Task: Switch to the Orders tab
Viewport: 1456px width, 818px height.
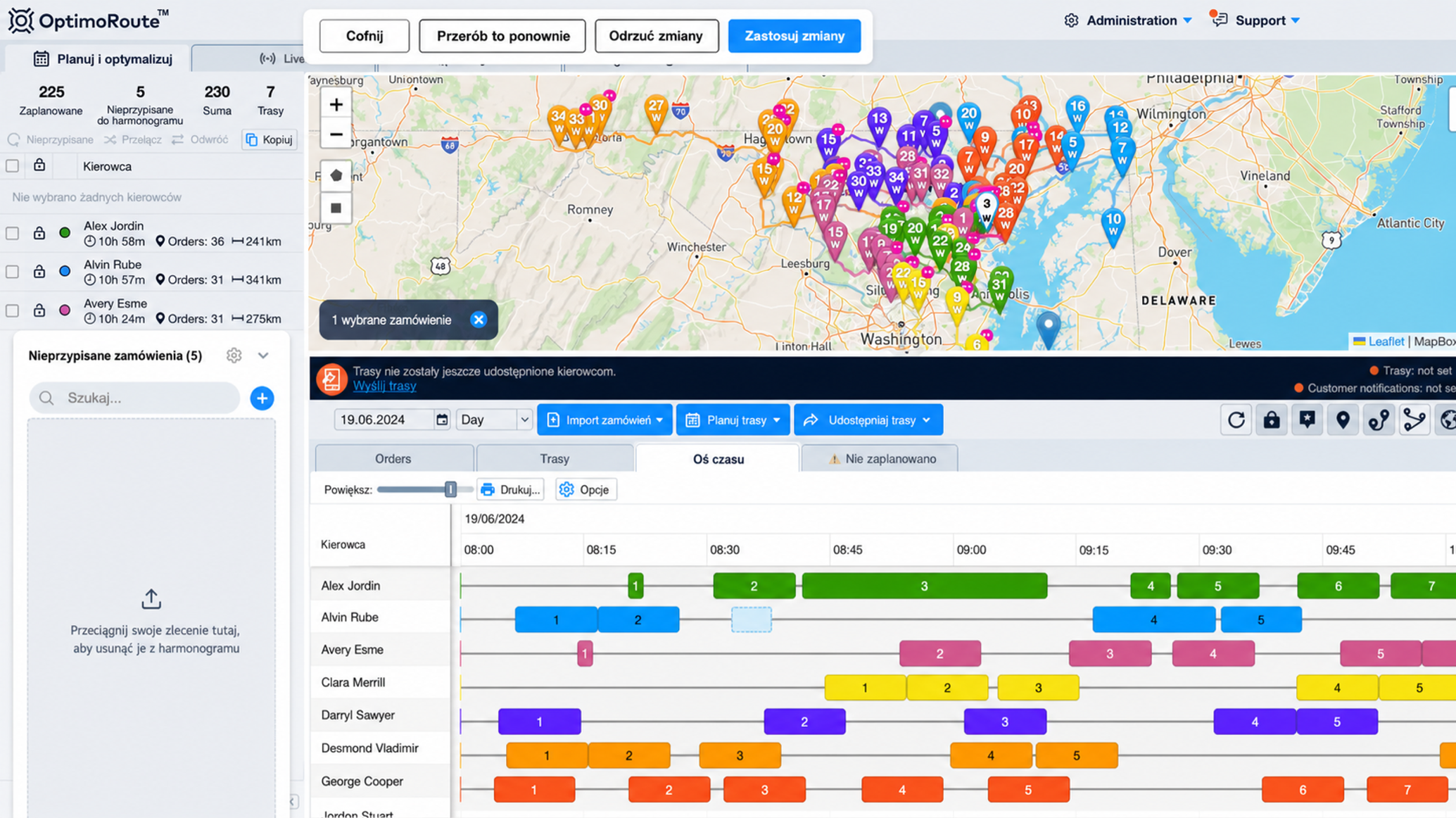Action: (393, 459)
